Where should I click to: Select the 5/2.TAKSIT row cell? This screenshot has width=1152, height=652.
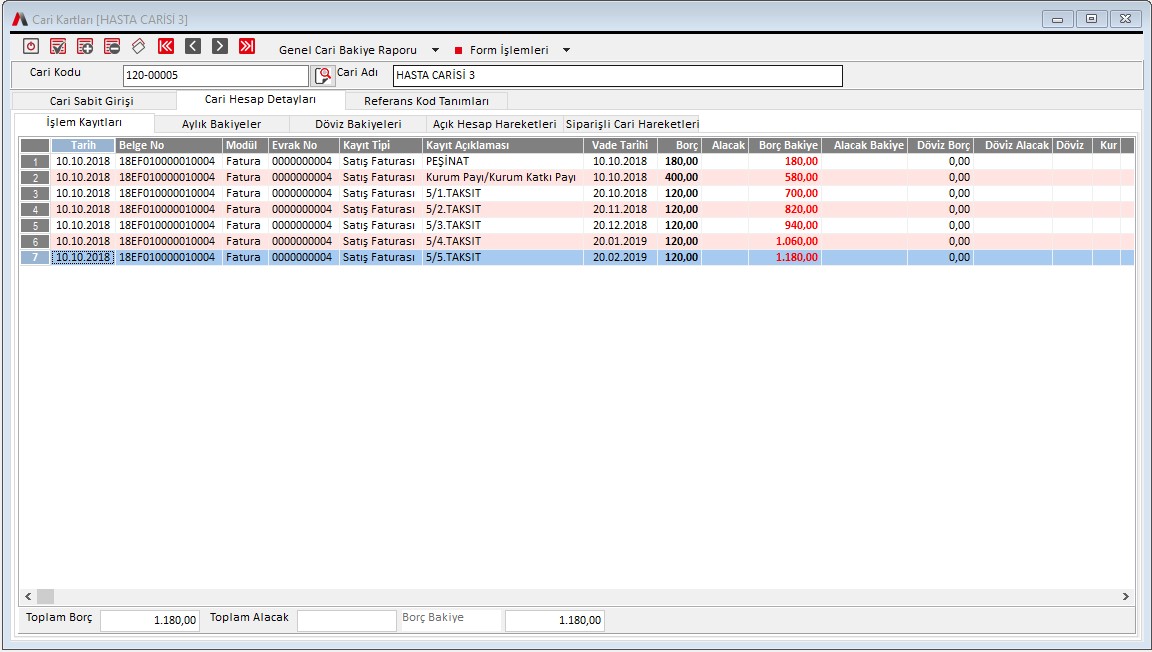point(503,209)
